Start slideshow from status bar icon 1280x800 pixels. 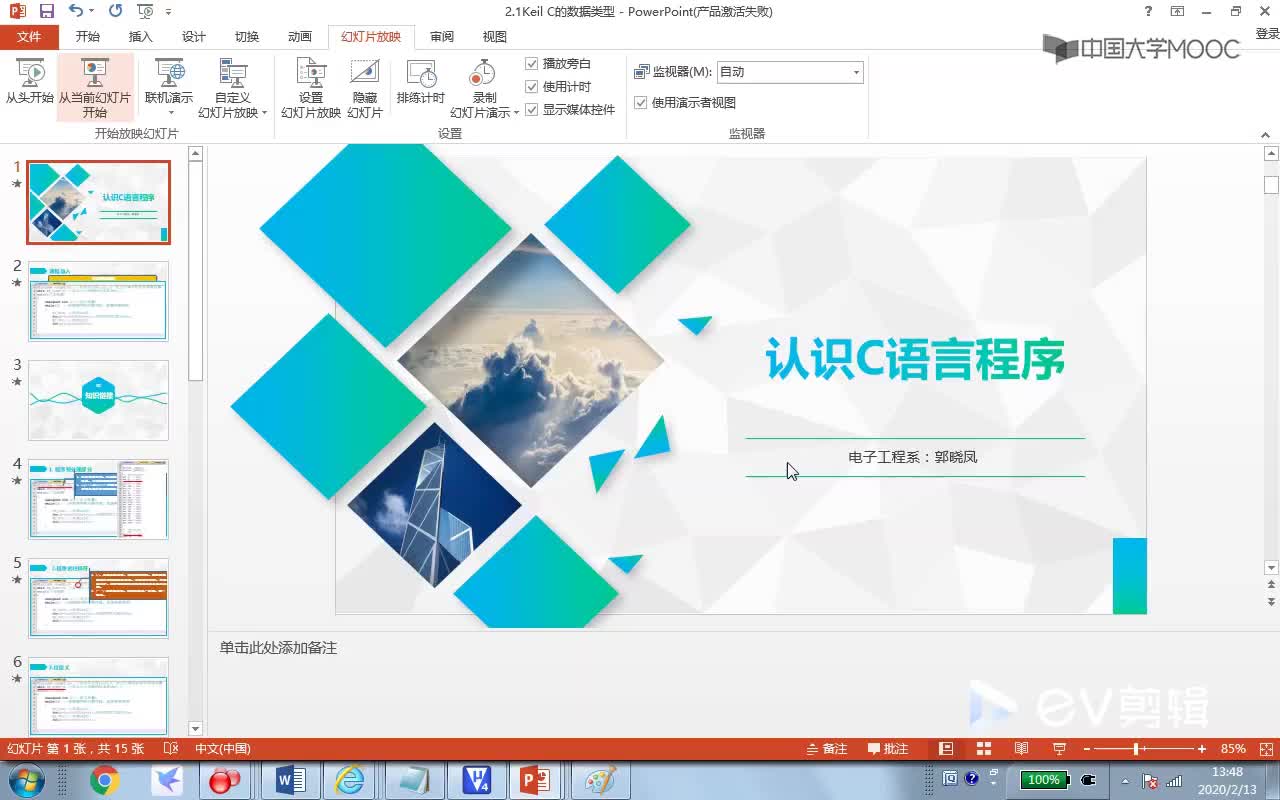(1059, 748)
